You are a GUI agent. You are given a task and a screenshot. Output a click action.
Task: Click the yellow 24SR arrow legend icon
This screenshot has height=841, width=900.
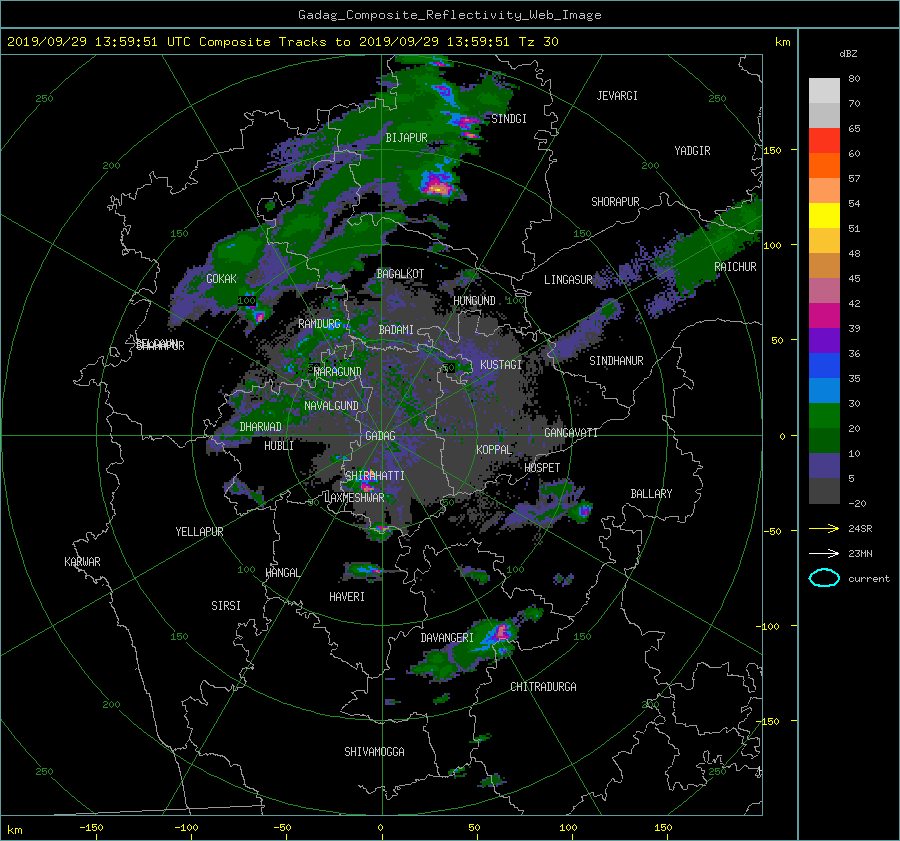pyautogui.click(x=824, y=528)
